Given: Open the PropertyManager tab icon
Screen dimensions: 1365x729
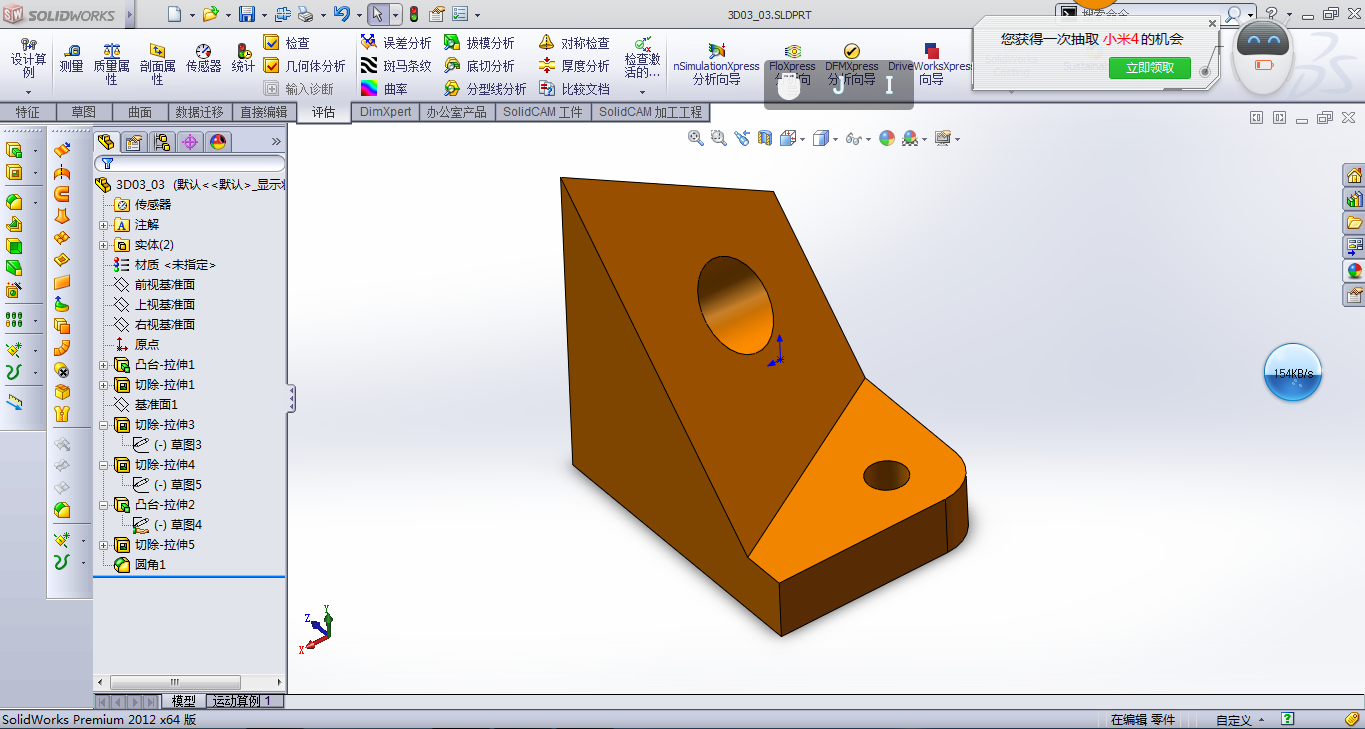Looking at the screenshot, I should pyautogui.click(x=134, y=142).
